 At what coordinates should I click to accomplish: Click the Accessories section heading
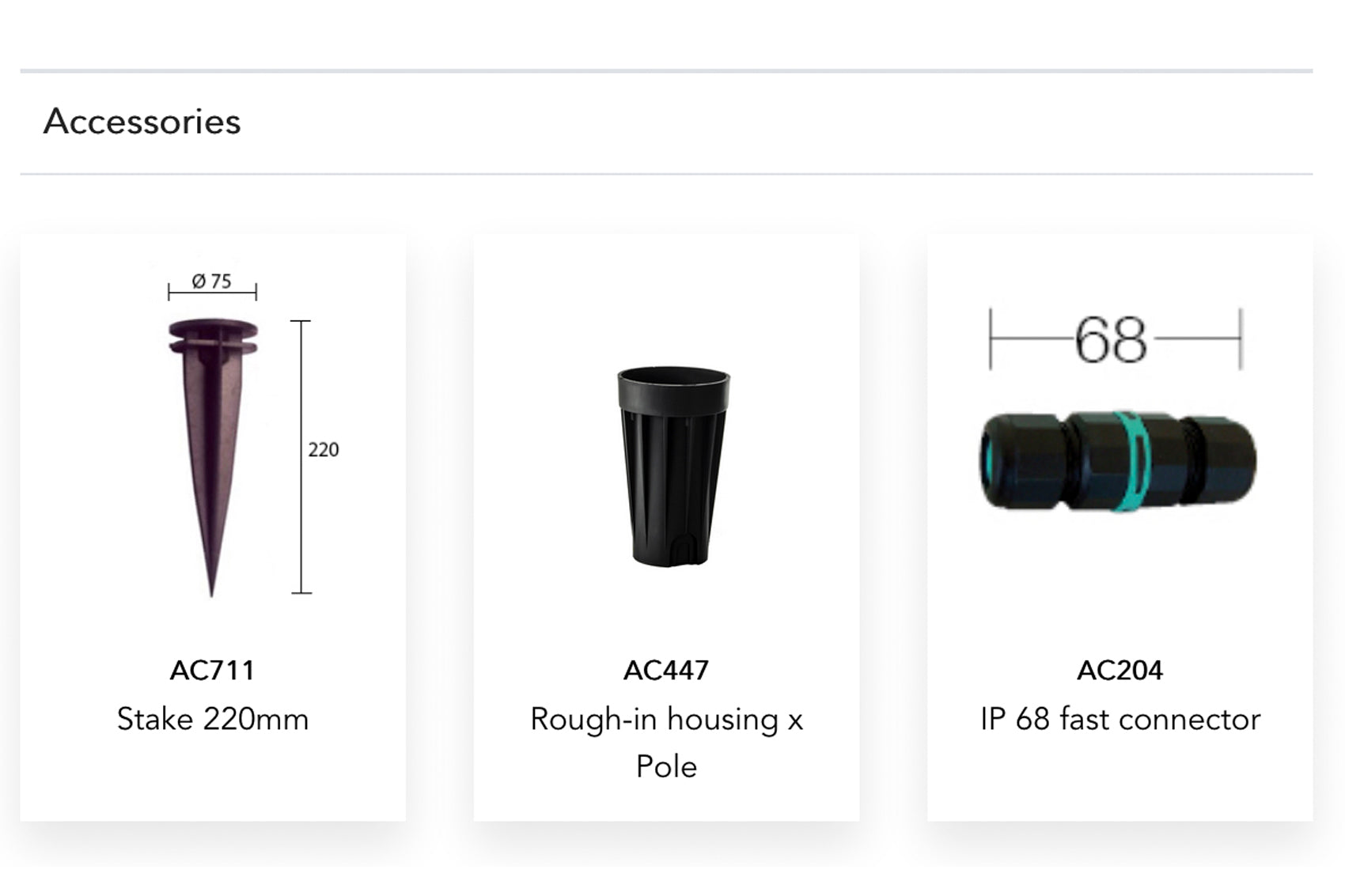142,122
